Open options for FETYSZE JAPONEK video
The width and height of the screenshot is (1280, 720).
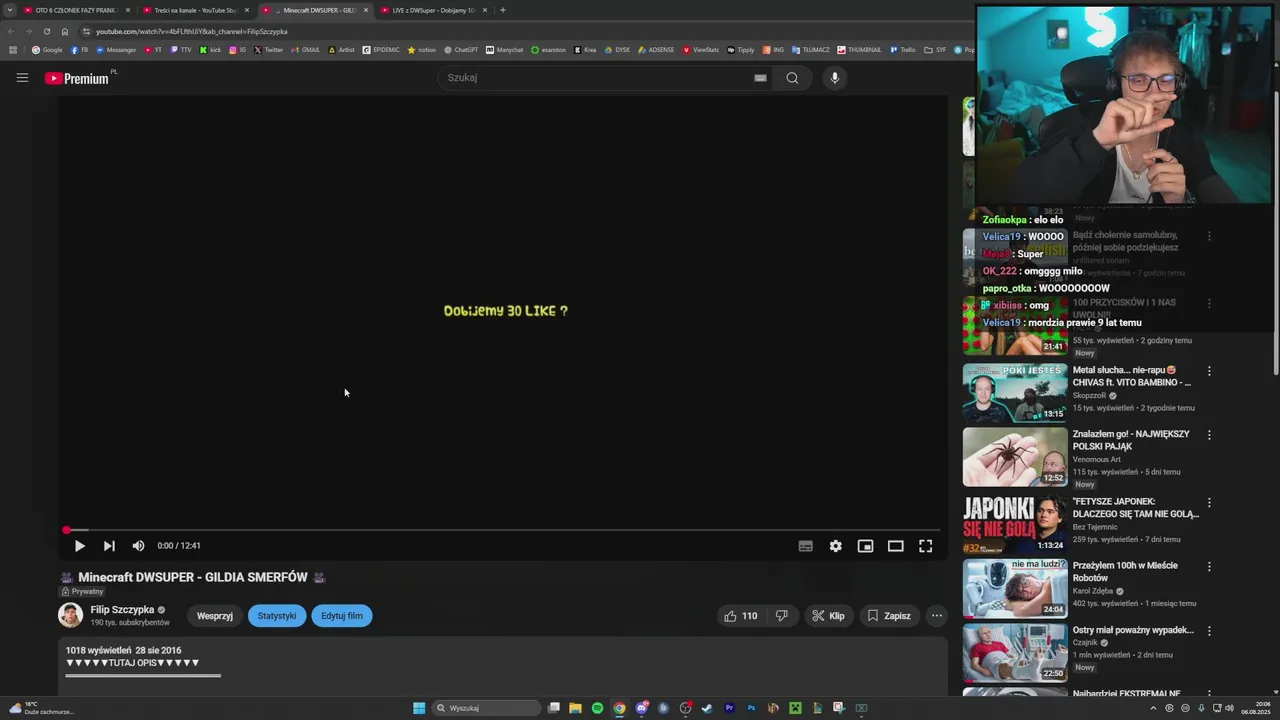pos(1209,503)
